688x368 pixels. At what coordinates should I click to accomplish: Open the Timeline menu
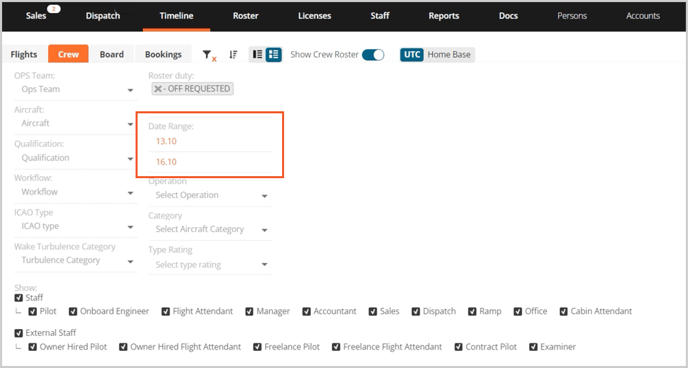click(x=176, y=16)
